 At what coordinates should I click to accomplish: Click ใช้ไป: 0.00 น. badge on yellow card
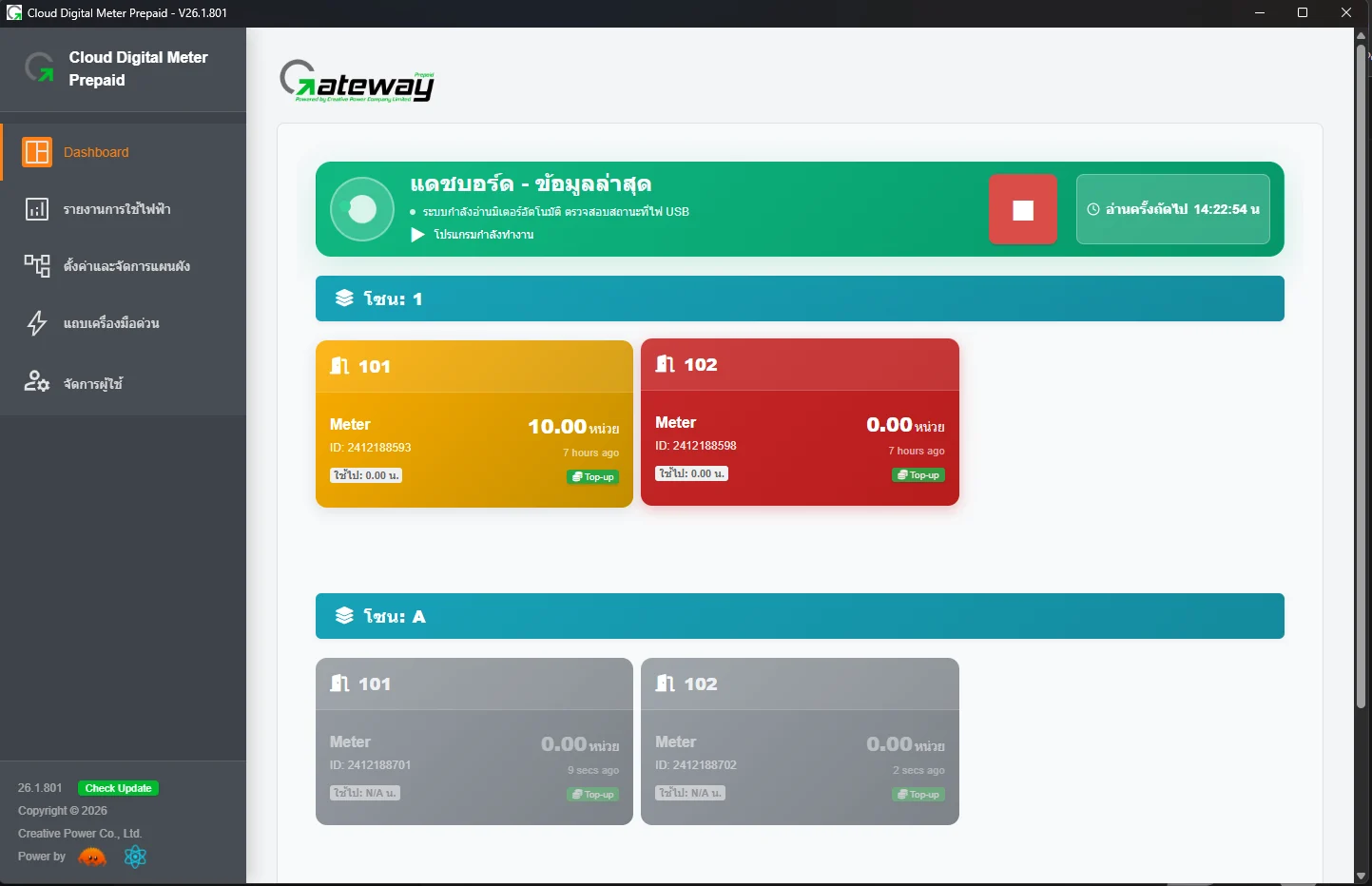pos(366,475)
